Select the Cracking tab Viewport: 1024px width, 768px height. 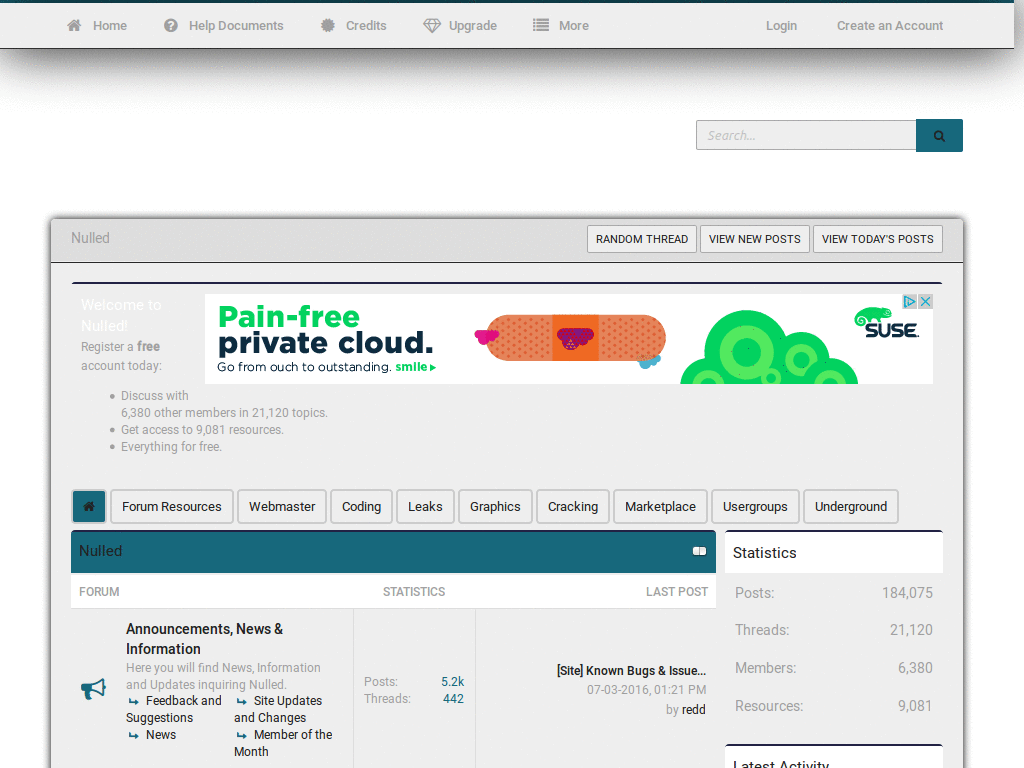tap(573, 506)
